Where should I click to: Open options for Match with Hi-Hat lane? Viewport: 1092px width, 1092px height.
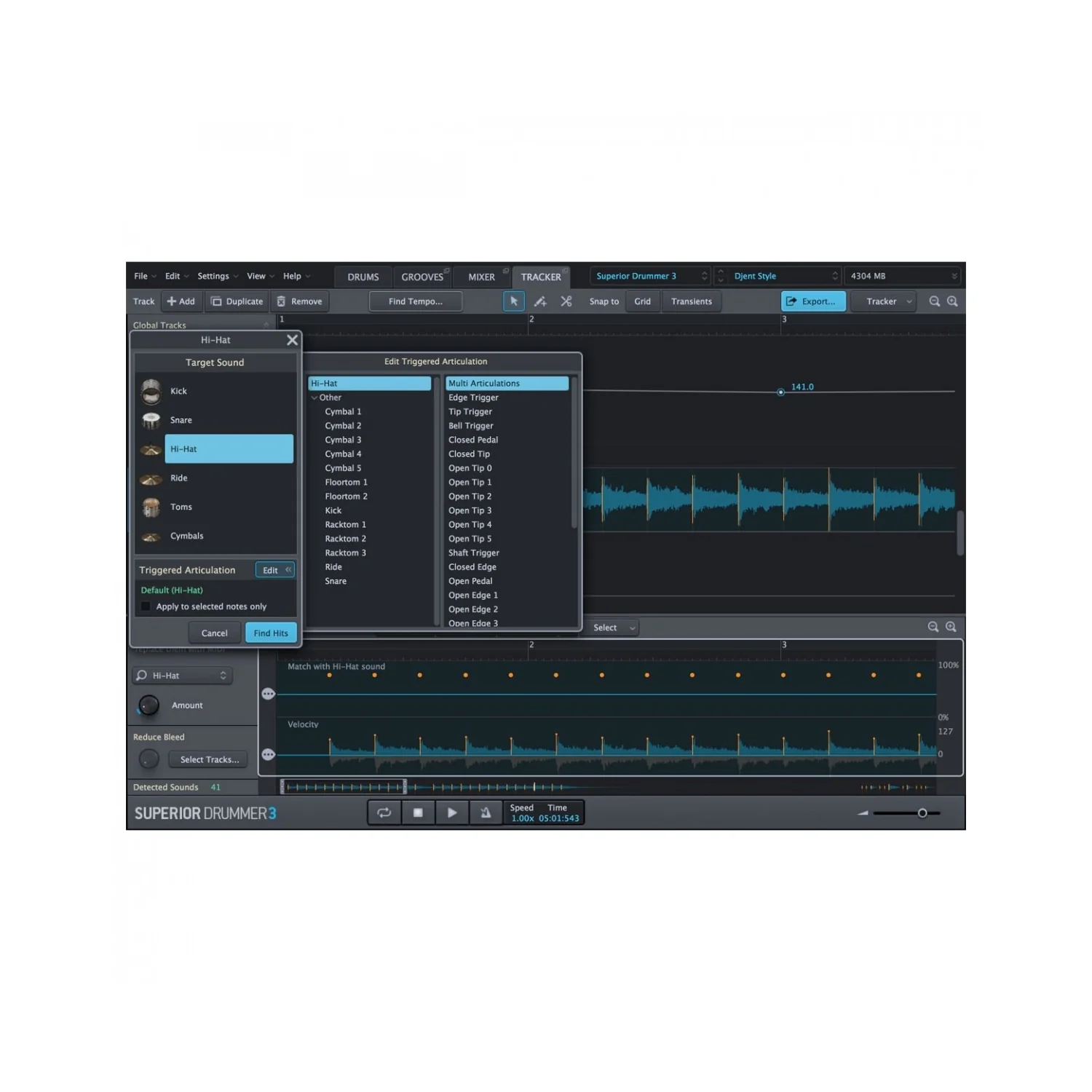(269, 695)
